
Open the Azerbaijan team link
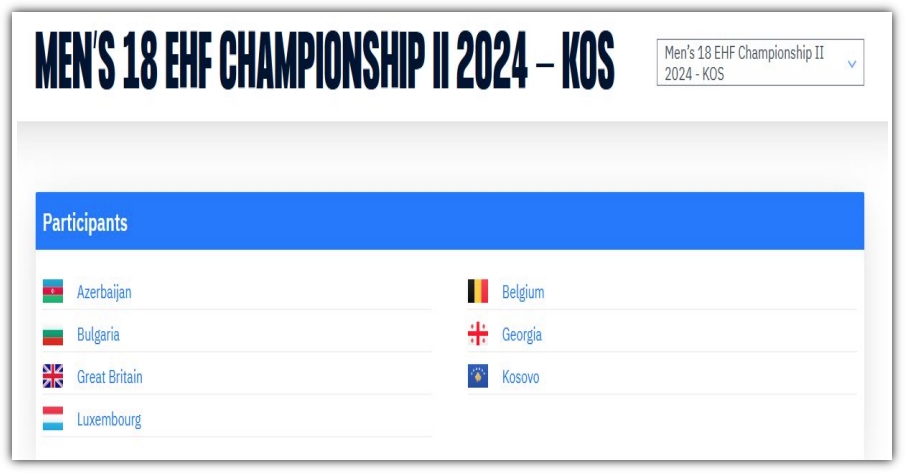[104, 292]
